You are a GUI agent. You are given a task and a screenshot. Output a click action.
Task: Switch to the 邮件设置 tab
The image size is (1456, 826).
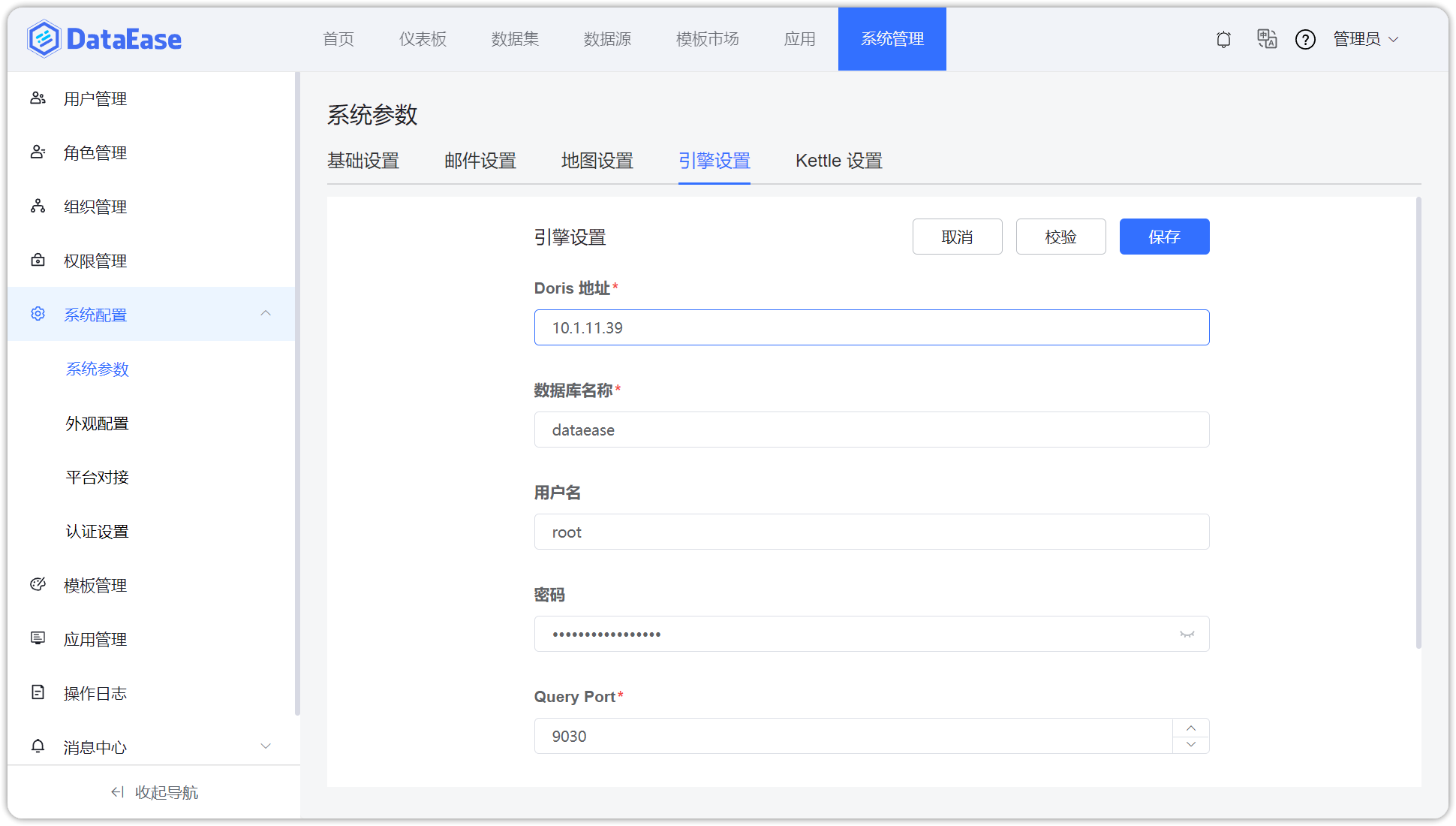coord(480,160)
